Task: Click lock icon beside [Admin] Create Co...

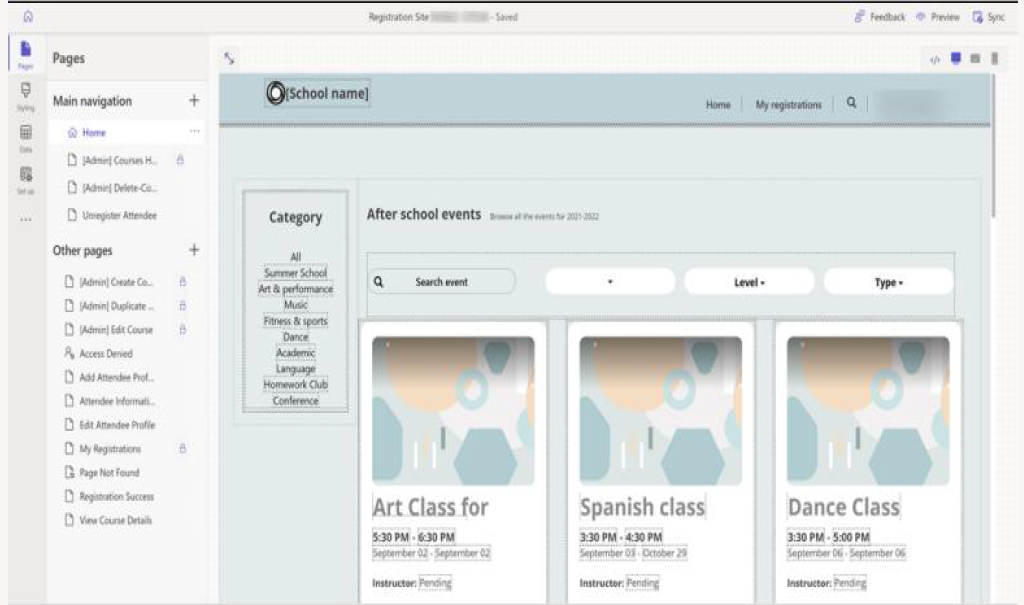Action: (x=183, y=282)
